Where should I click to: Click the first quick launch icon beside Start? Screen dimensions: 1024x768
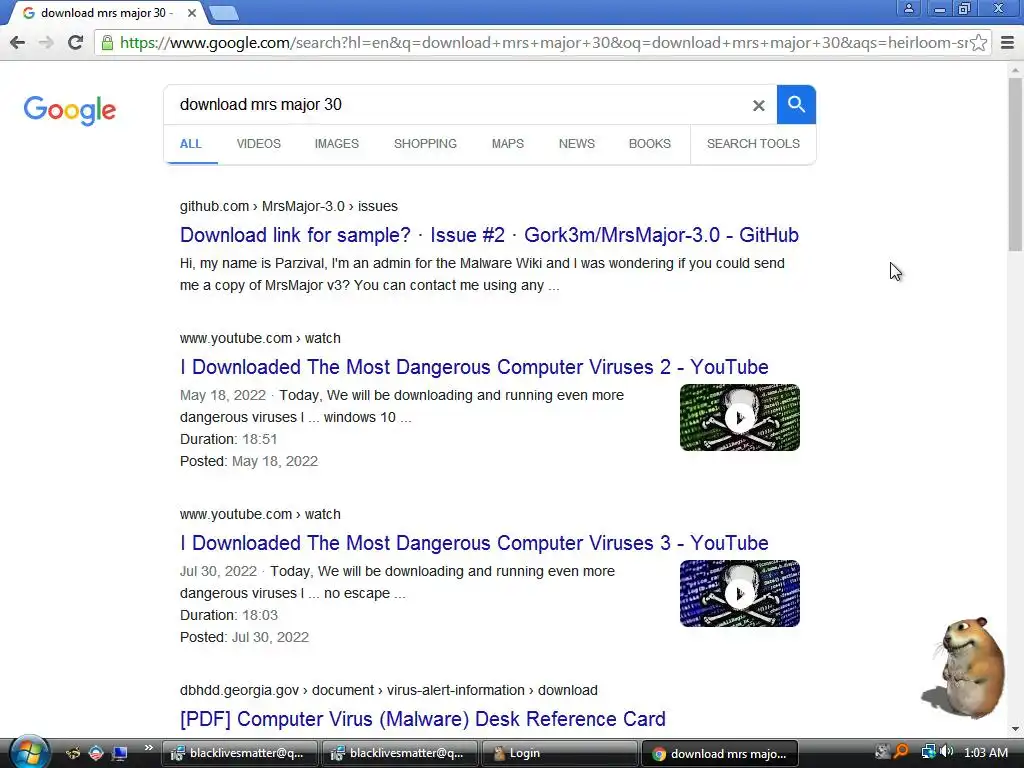tap(72, 753)
